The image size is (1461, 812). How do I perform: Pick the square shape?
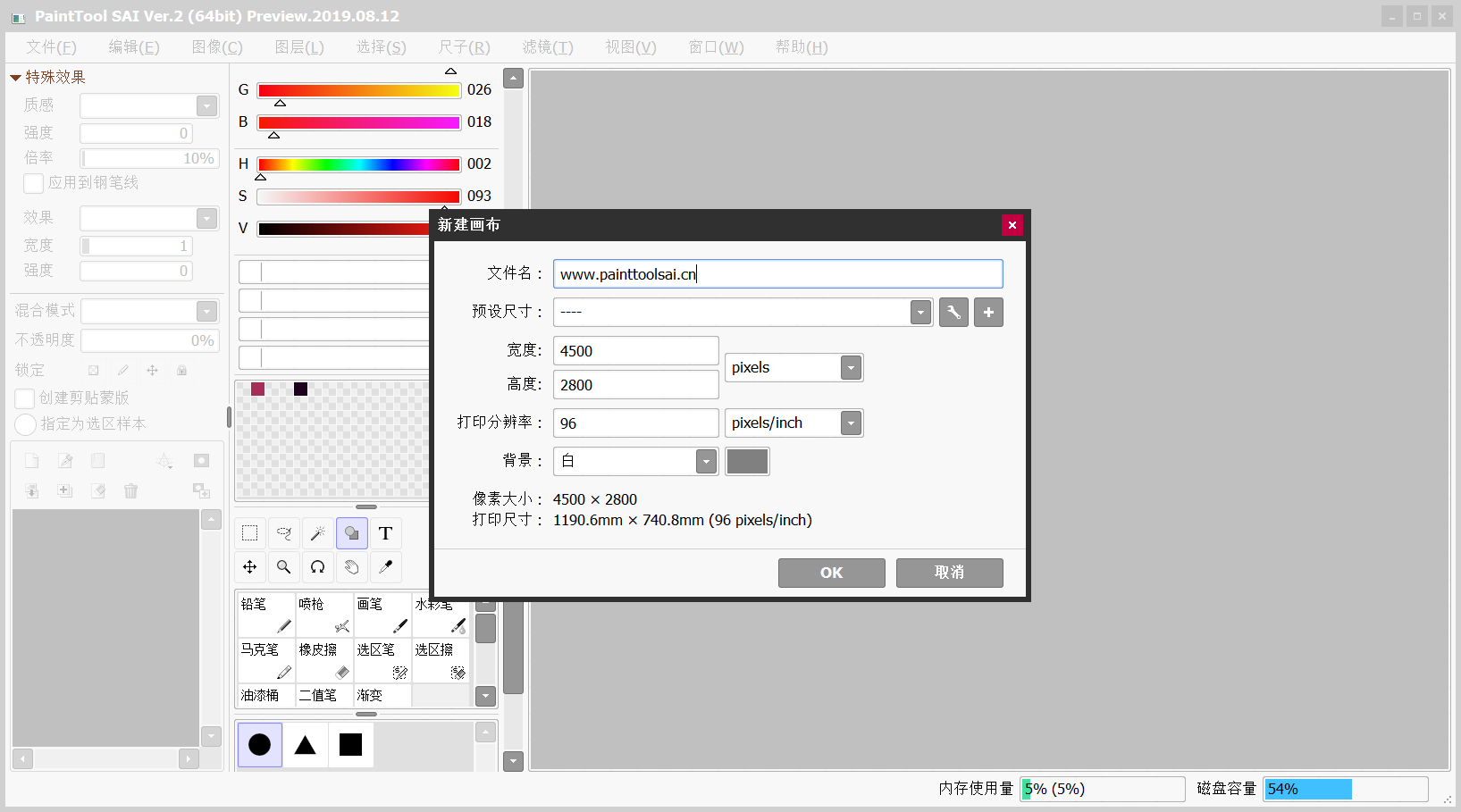pyautogui.click(x=351, y=745)
